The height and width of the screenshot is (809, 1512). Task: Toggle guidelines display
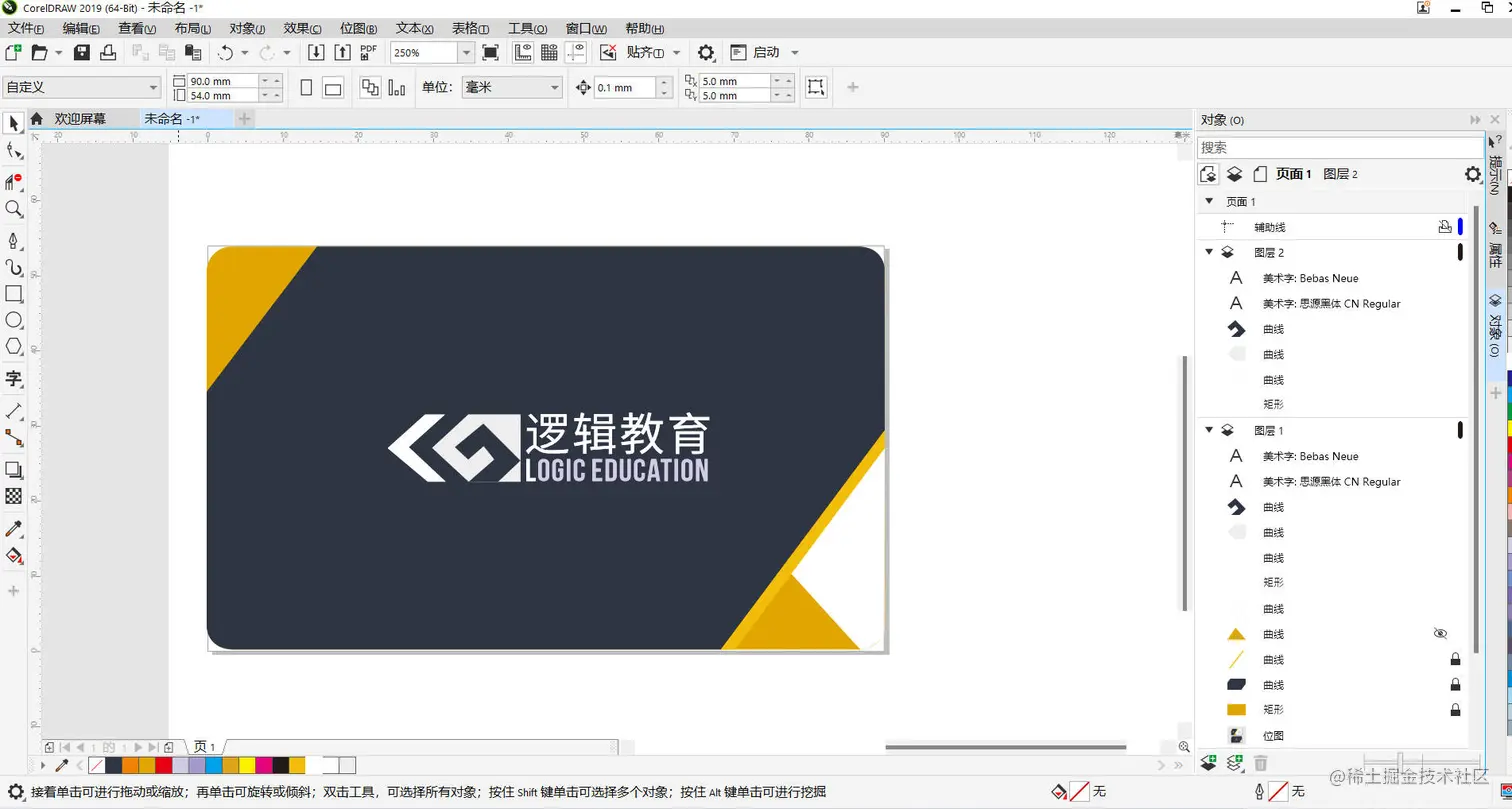point(575,52)
